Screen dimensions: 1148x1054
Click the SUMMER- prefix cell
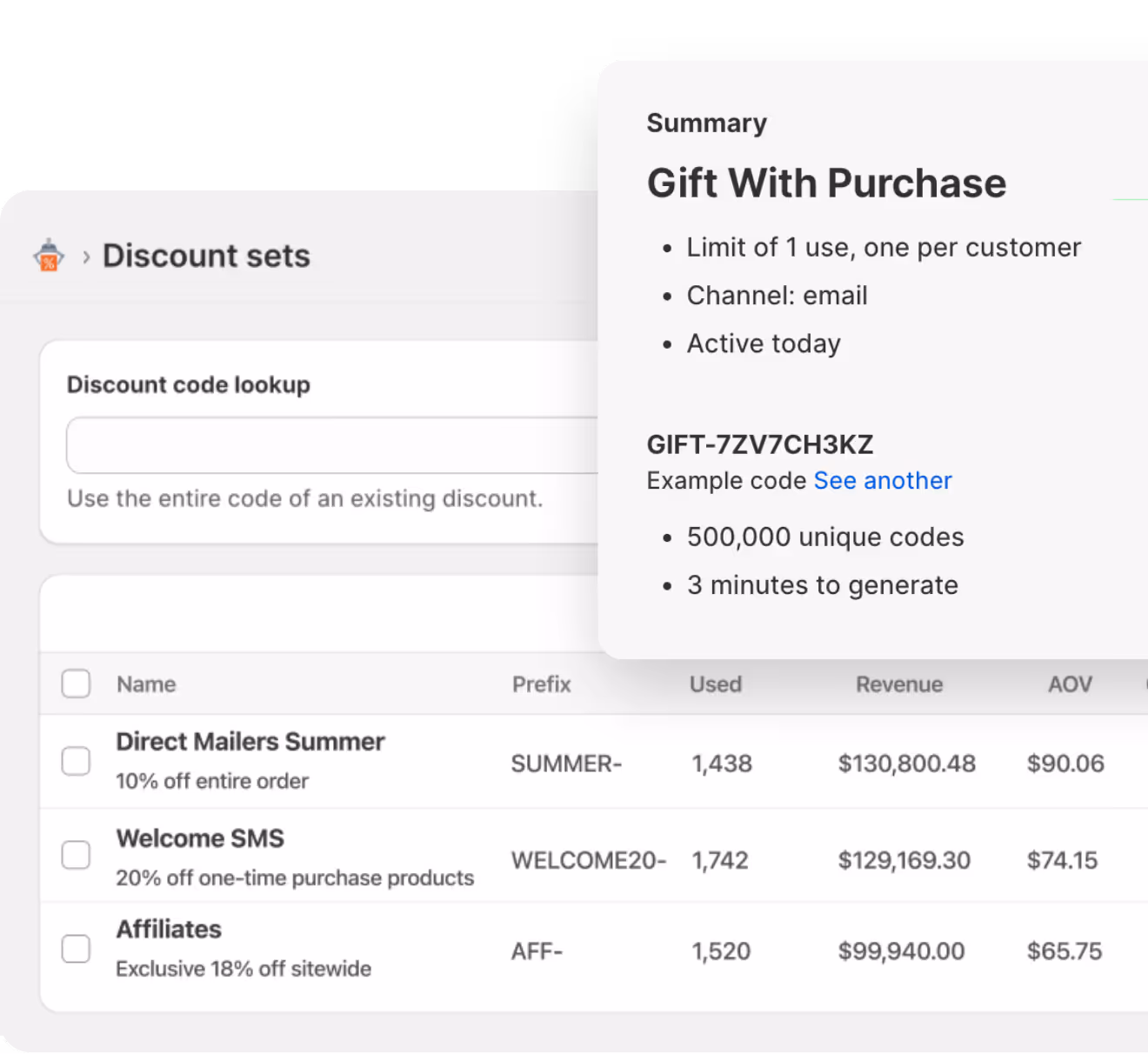click(566, 764)
